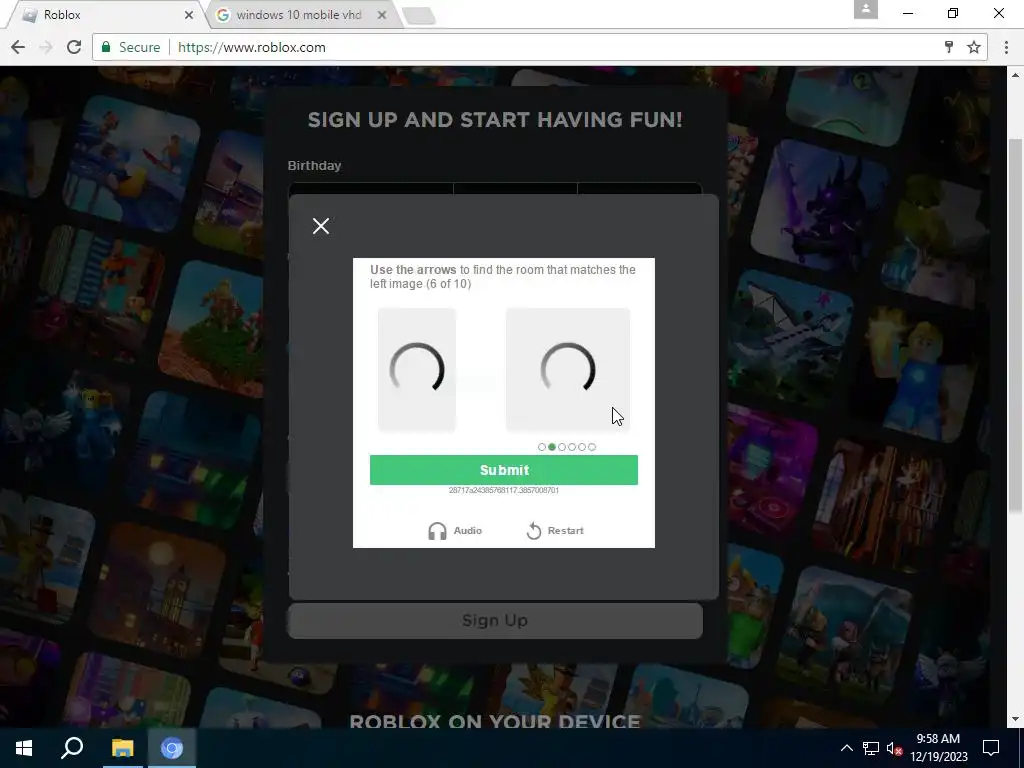Viewport: 1024px width, 768px height.
Task: Select the sixth pagination dot
Action: coord(592,447)
